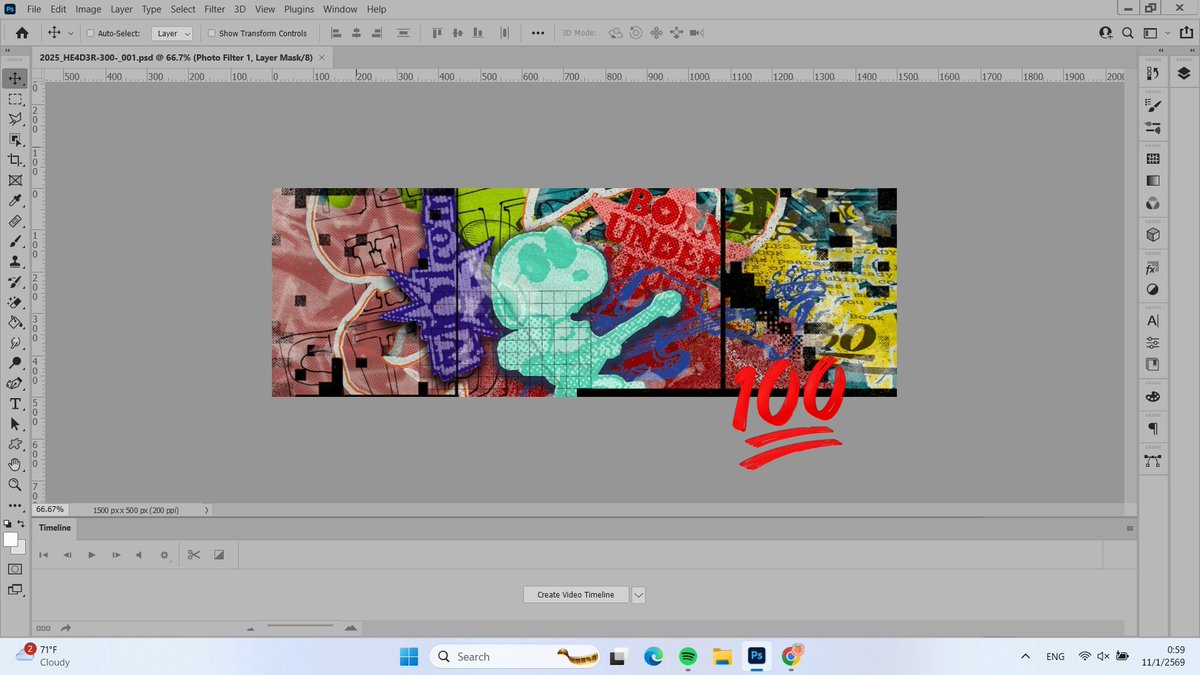Open the Paragraph panel icon
1200x675 pixels.
pyautogui.click(x=1153, y=428)
